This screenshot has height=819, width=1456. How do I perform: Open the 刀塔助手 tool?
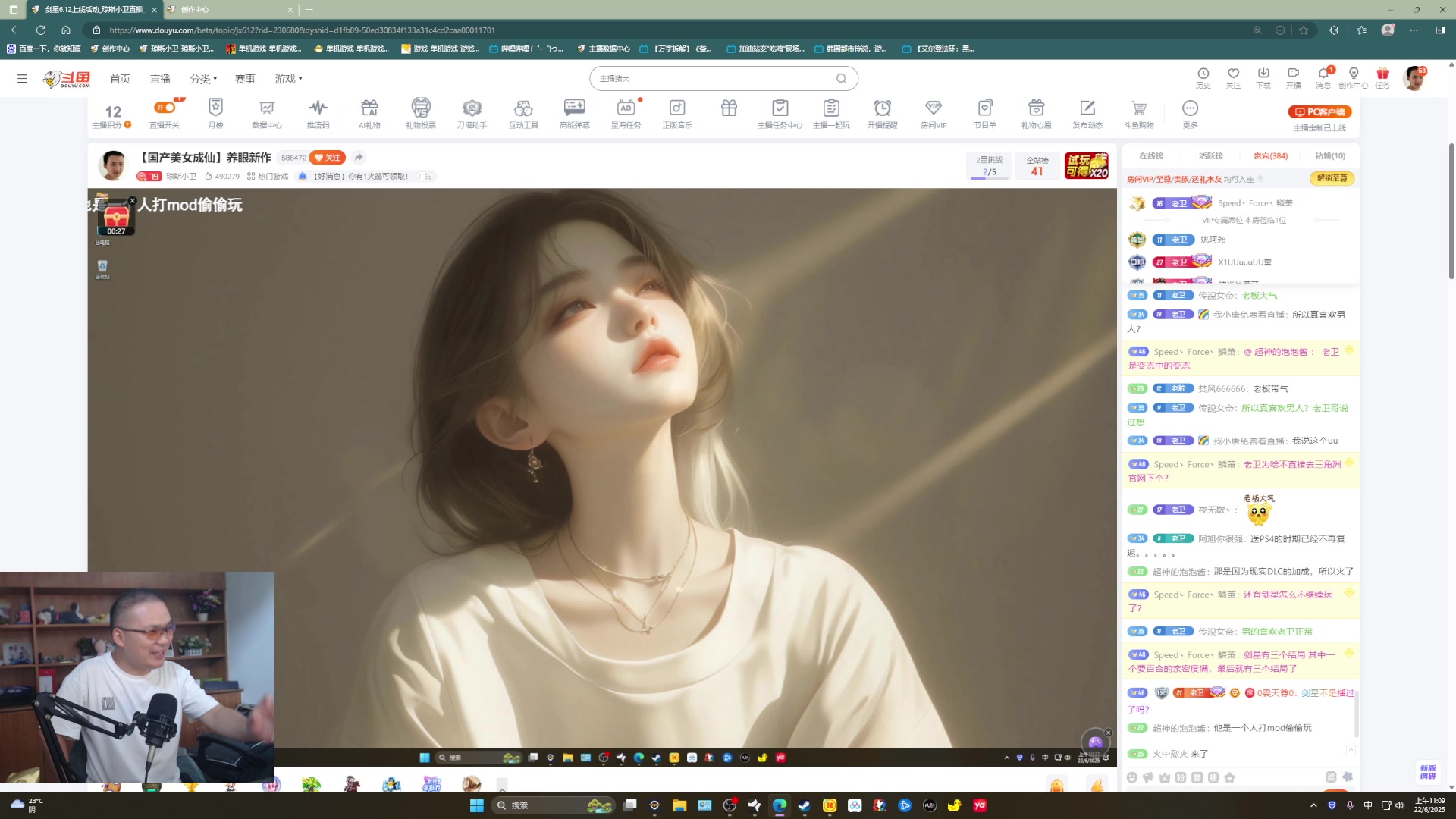point(472,114)
